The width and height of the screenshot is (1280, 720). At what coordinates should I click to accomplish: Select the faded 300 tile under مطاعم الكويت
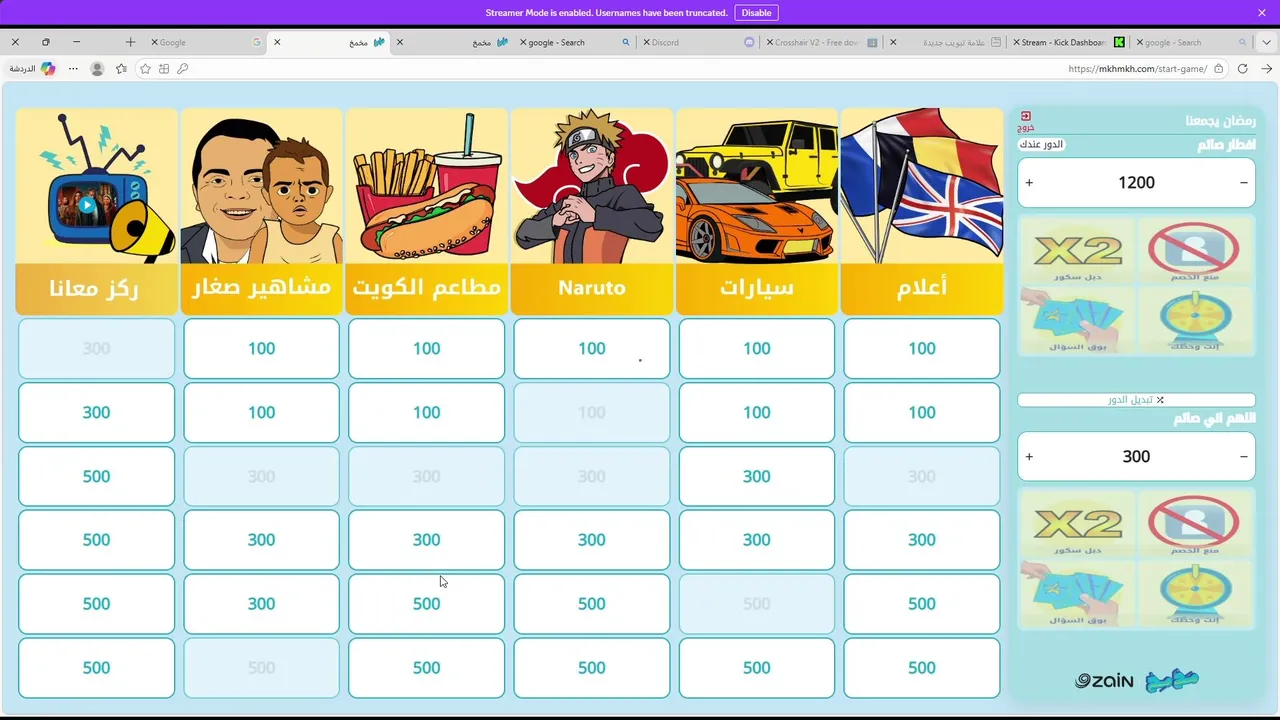[426, 477]
